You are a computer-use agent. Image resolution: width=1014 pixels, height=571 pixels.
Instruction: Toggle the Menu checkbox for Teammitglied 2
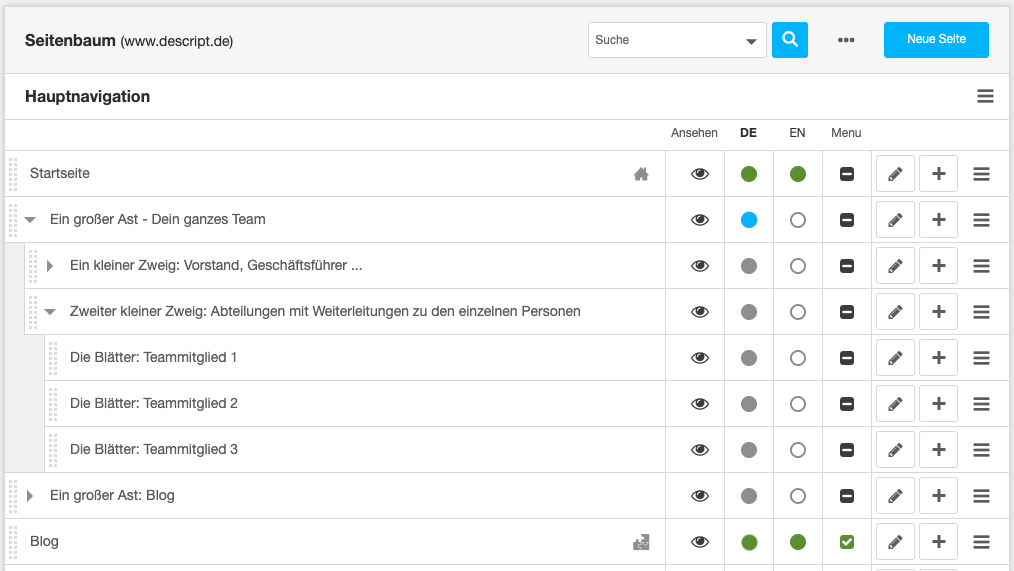pos(847,404)
